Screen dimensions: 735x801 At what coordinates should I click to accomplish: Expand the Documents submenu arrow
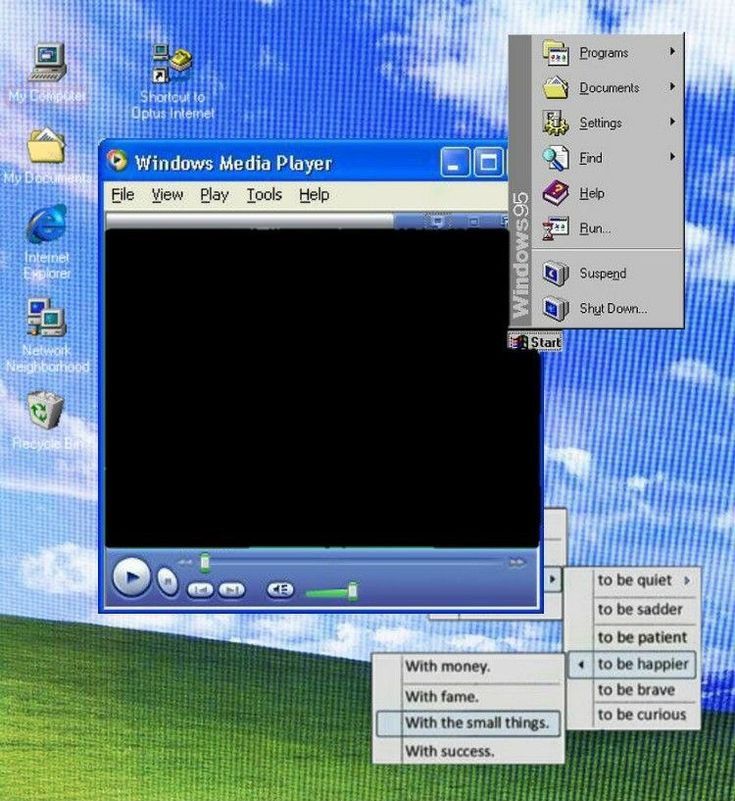(672, 86)
